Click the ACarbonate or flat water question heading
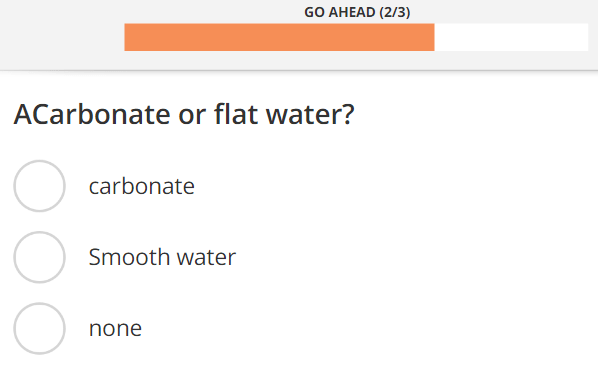 pyautogui.click(x=184, y=114)
